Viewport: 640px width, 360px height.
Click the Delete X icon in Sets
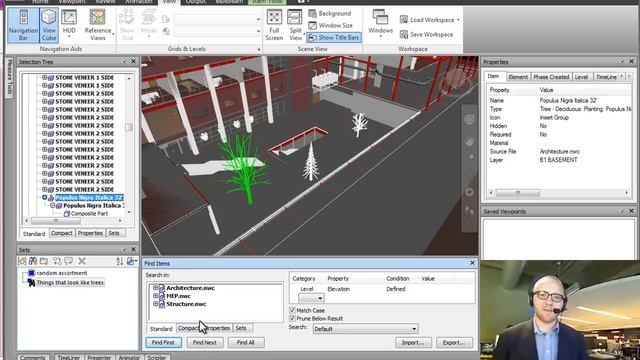point(82,261)
